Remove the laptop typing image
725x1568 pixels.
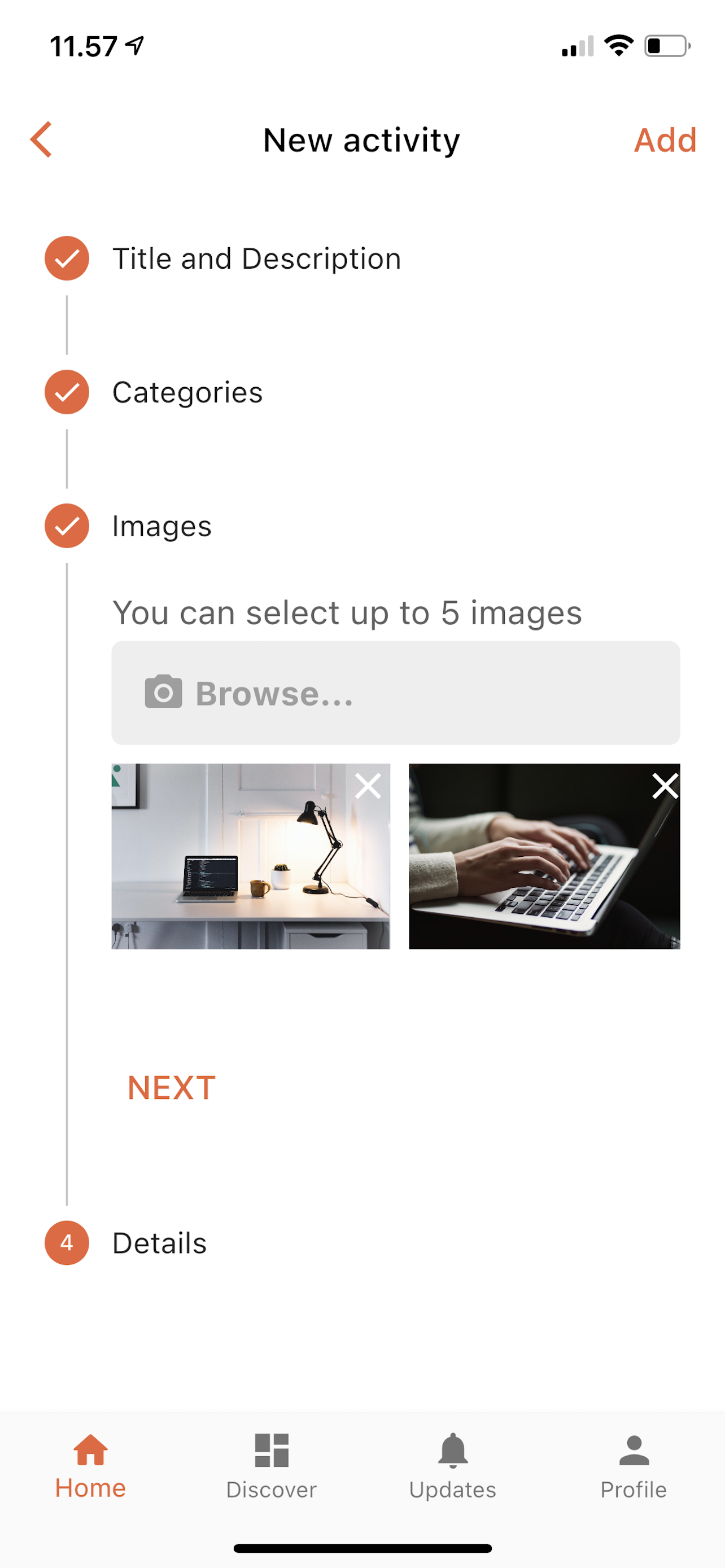[x=665, y=786]
